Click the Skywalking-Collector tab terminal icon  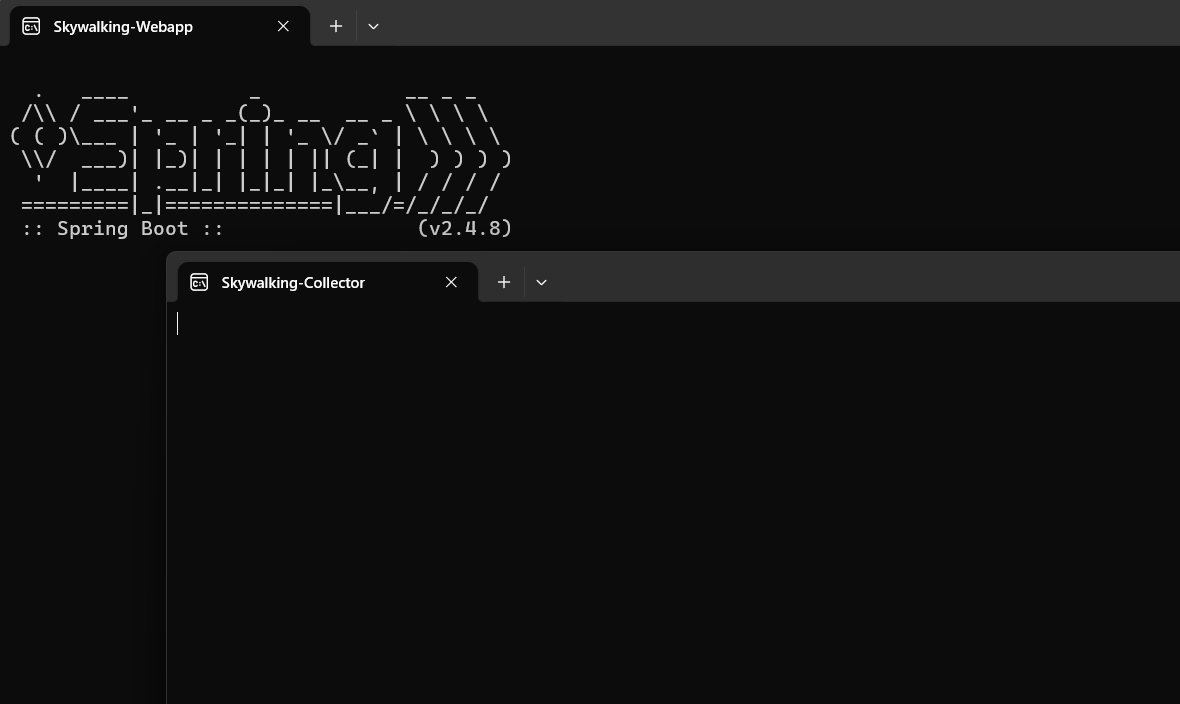pos(199,282)
